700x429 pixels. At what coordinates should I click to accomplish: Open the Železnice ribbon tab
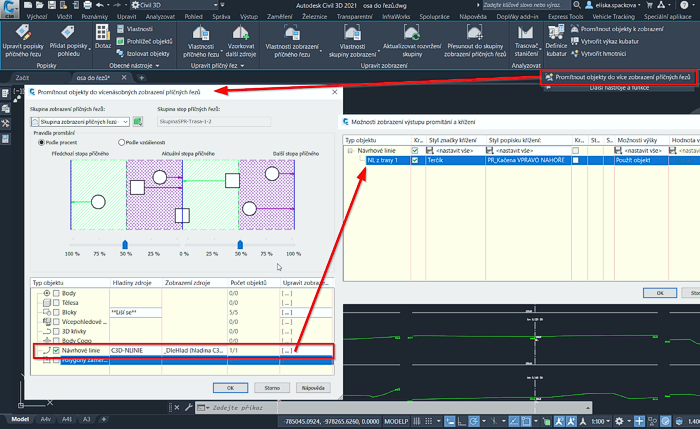pyautogui.click(x=314, y=17)
